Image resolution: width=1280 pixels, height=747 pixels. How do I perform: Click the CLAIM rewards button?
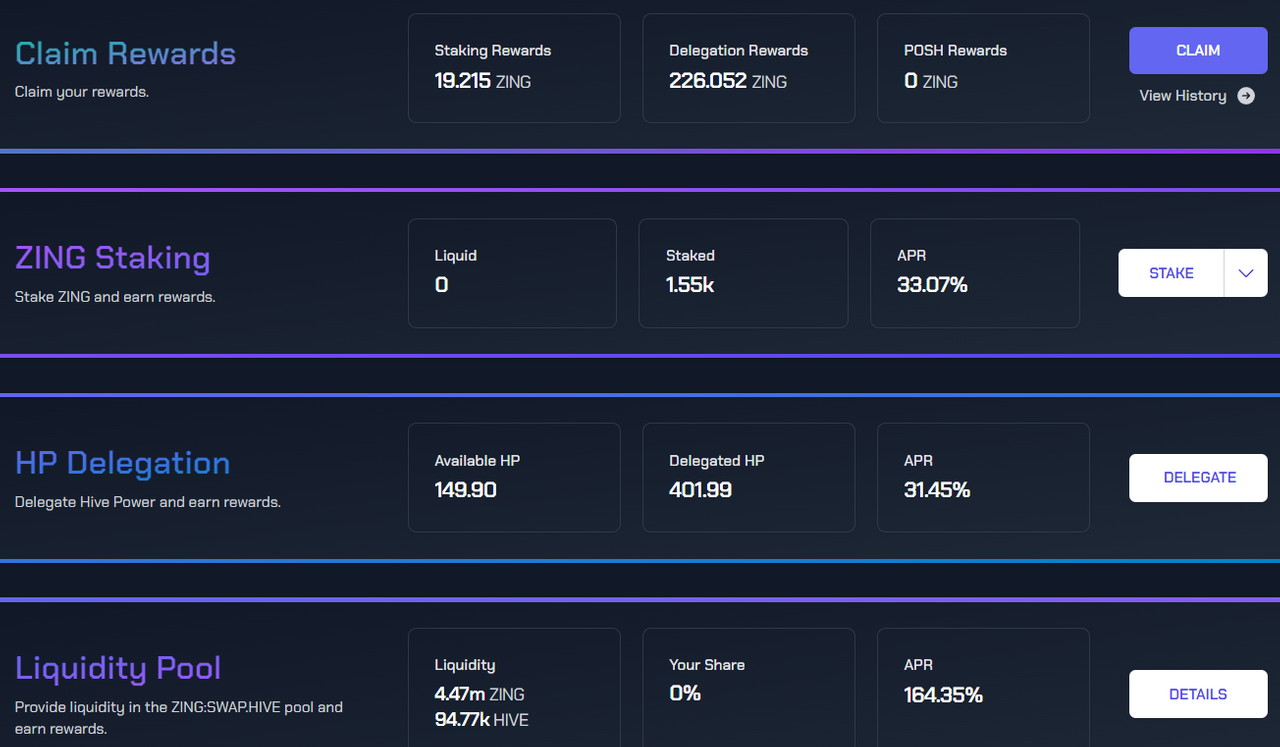pyautogui.click(x=1198, y=50)
